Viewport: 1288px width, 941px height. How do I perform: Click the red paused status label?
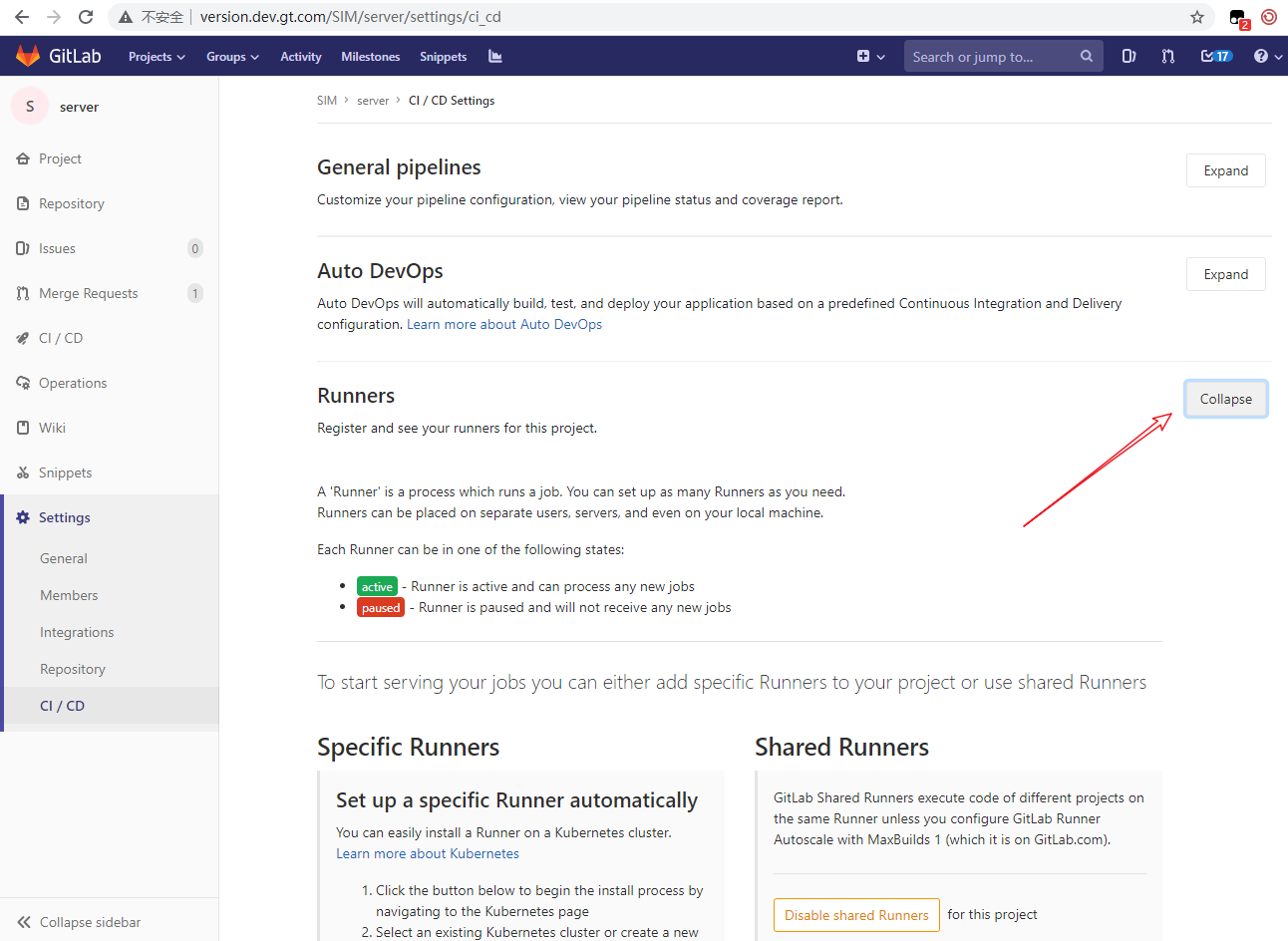coord(381,607)
